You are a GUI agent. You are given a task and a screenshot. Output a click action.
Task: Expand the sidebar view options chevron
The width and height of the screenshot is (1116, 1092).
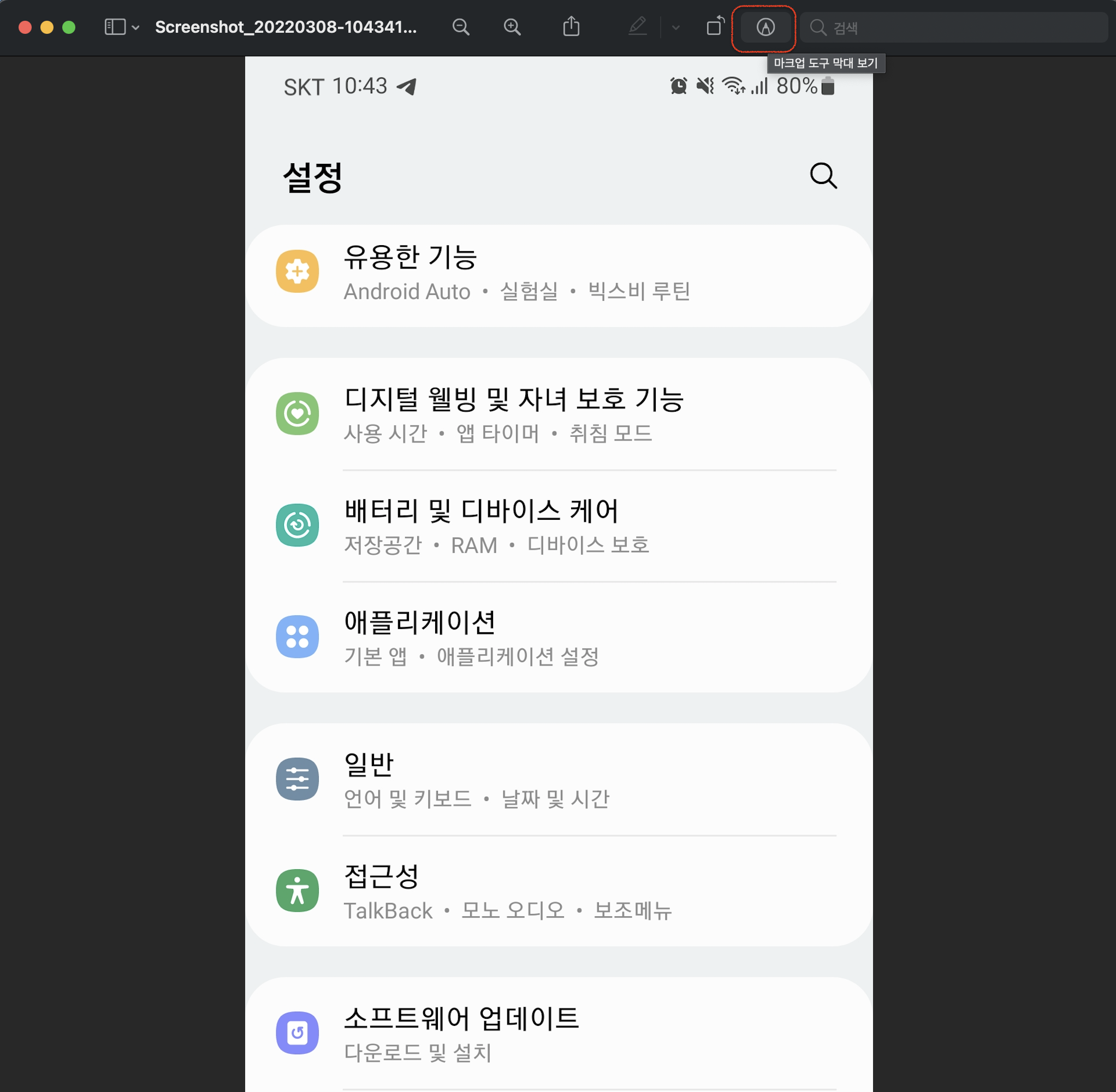tap(136, 27)
